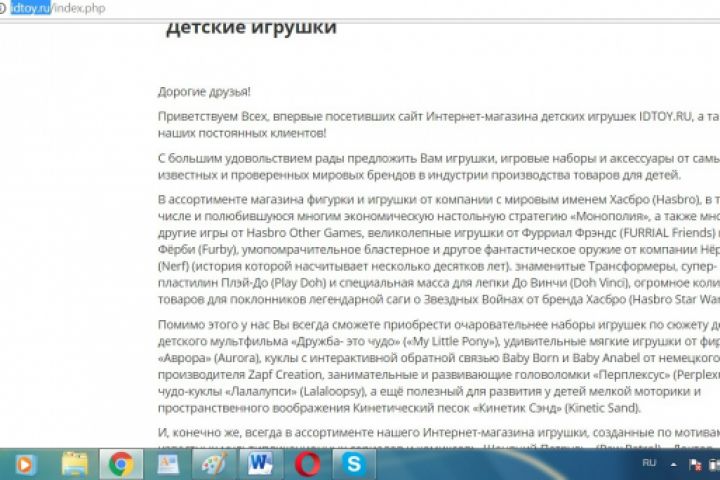Open Windows Media Player from the taskbar

point(24,465)
